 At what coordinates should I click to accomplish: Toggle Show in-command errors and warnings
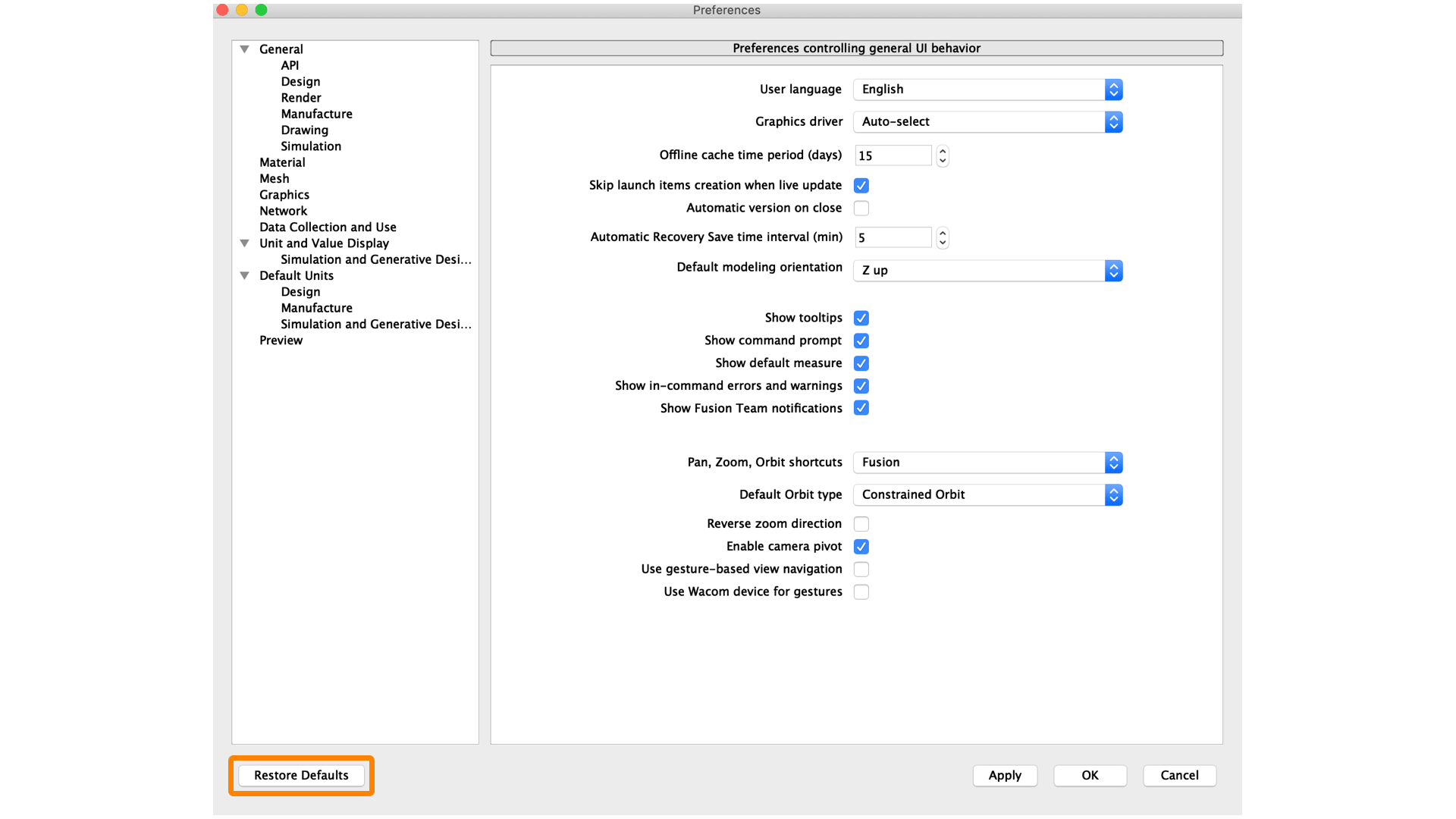[x=861, y=386]
